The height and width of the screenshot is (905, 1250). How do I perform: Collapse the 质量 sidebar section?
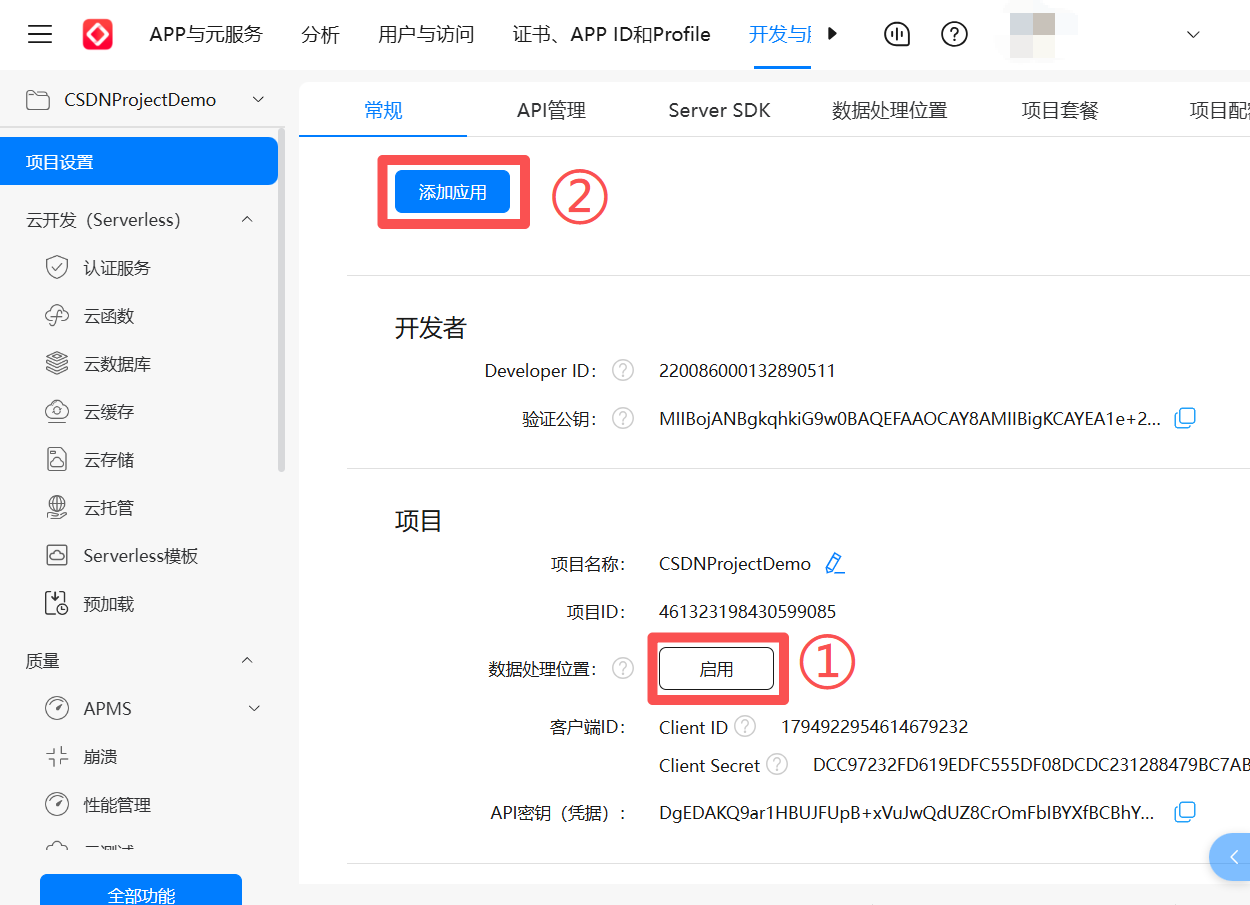[247, 661]
